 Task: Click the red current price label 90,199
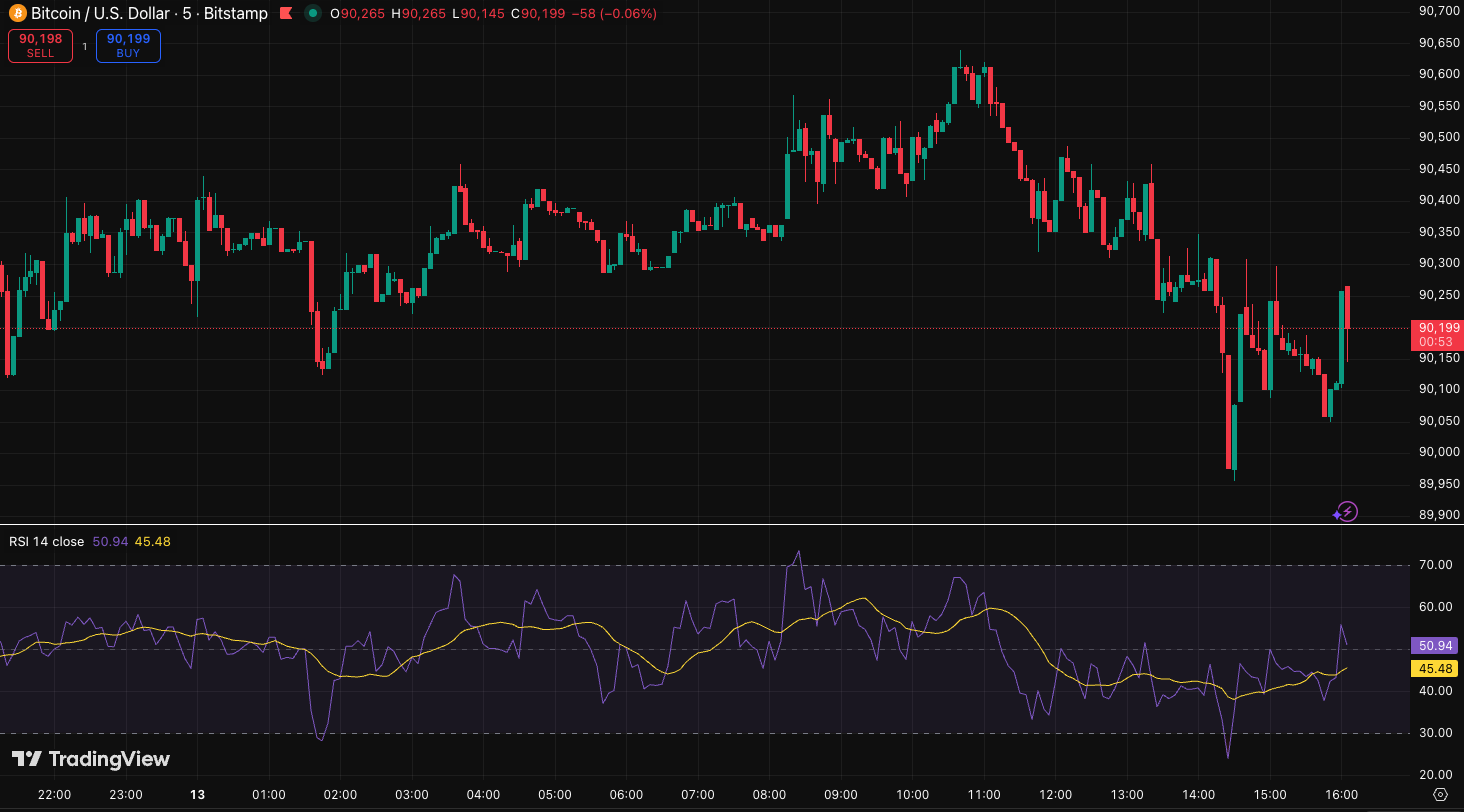1437,328
